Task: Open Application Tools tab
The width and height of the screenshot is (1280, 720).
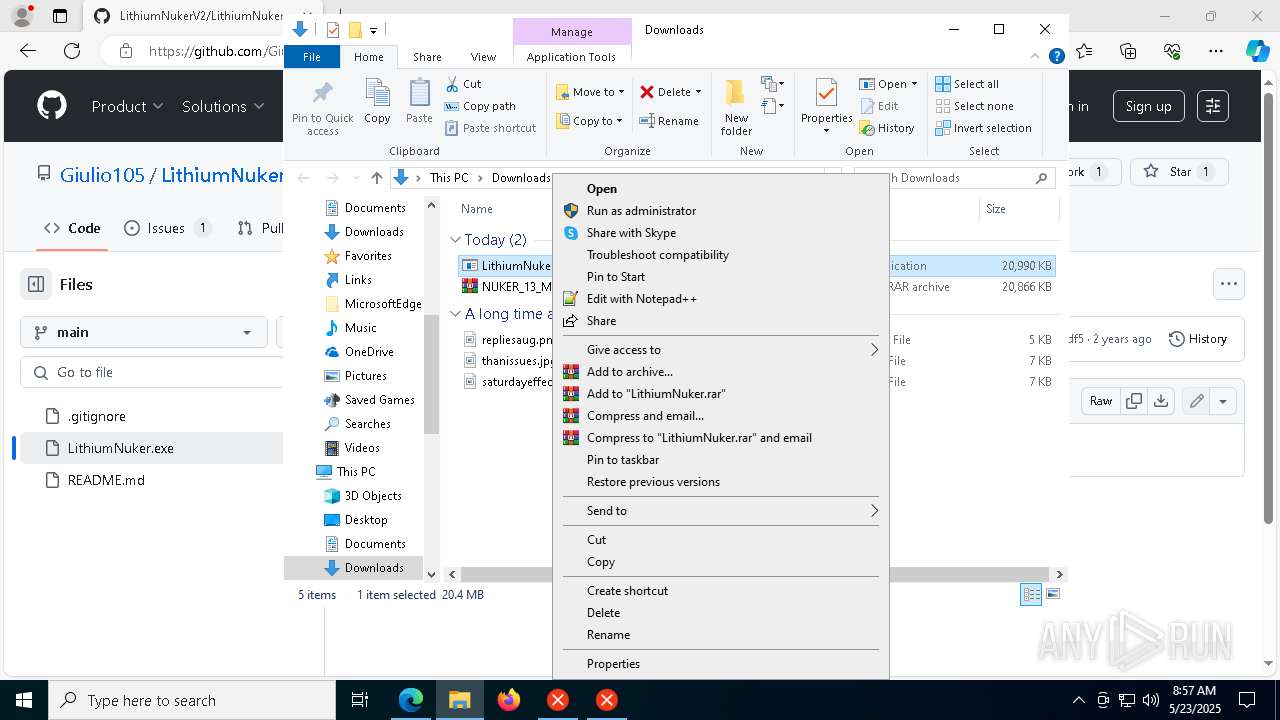Action: (x=571, y=57)
